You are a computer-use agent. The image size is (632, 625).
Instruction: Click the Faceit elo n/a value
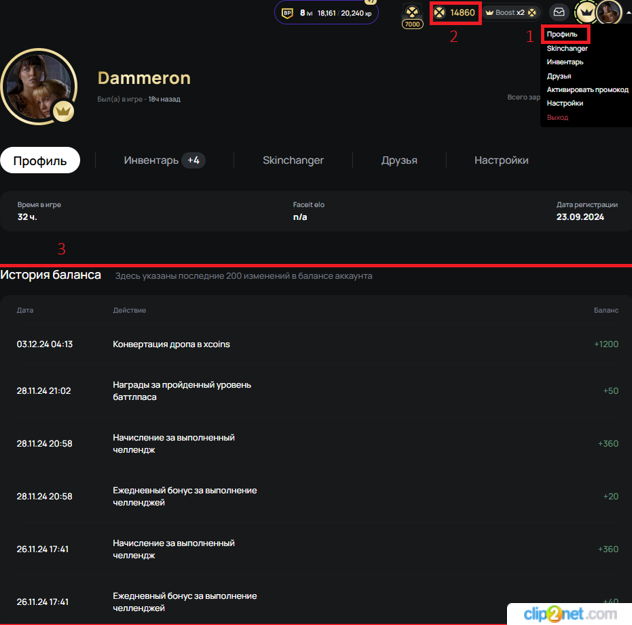click(x=300, y=217)
